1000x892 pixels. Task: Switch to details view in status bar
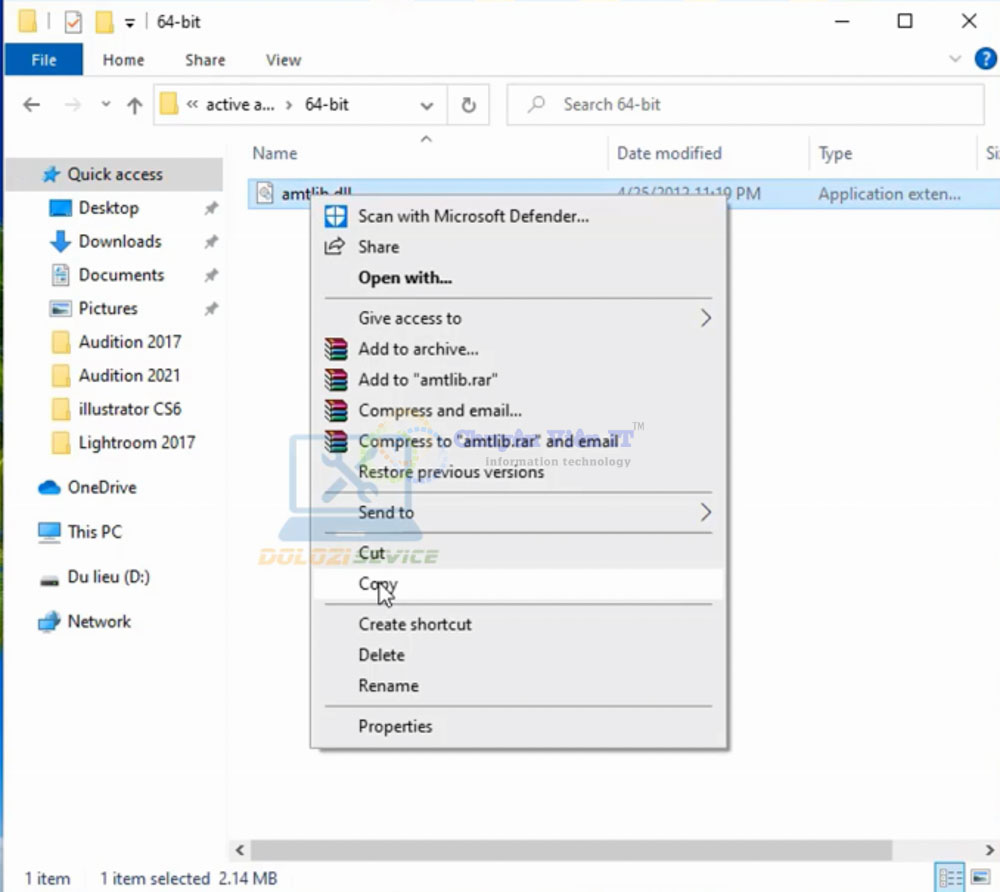(951, 878)
